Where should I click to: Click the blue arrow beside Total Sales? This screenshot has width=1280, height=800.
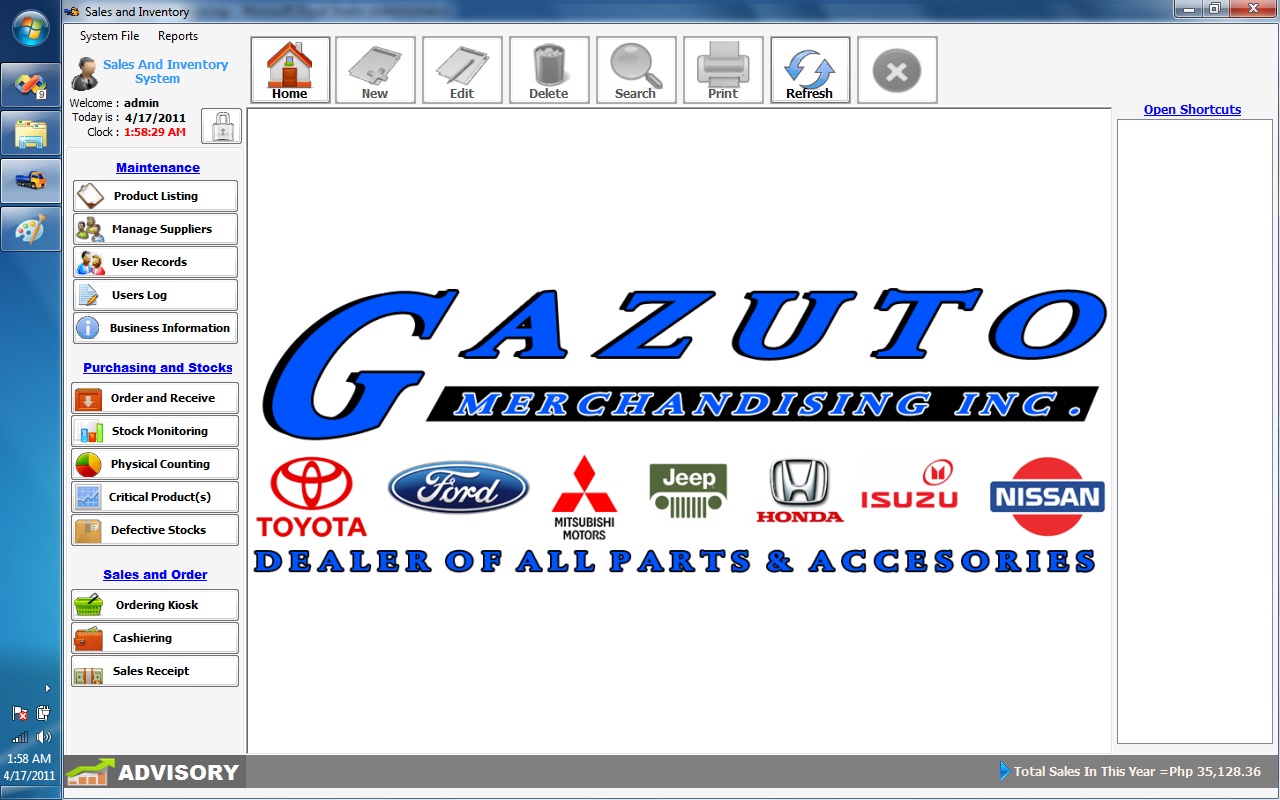[1005, 771]
